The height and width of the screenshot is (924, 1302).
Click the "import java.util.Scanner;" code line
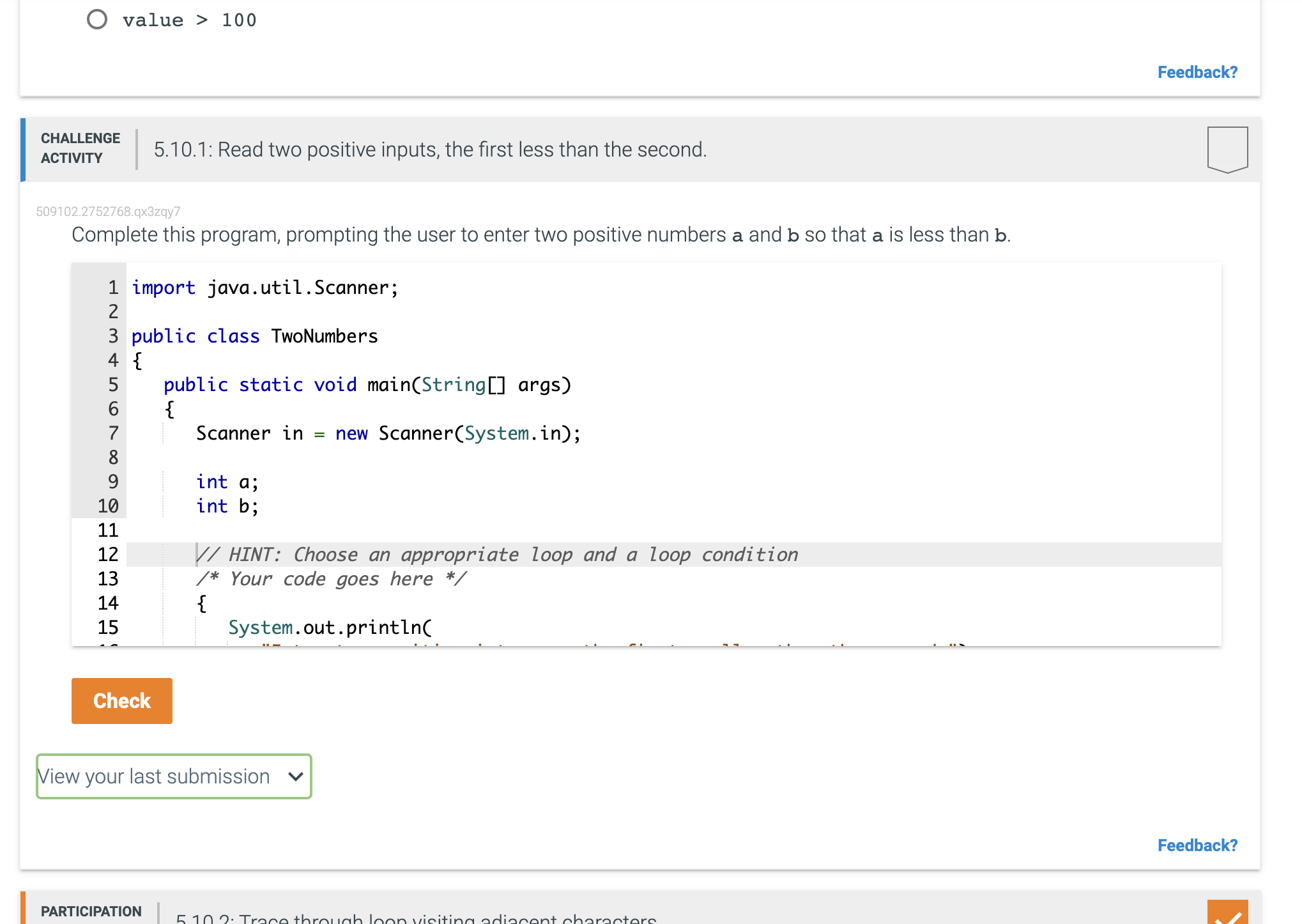264,287
